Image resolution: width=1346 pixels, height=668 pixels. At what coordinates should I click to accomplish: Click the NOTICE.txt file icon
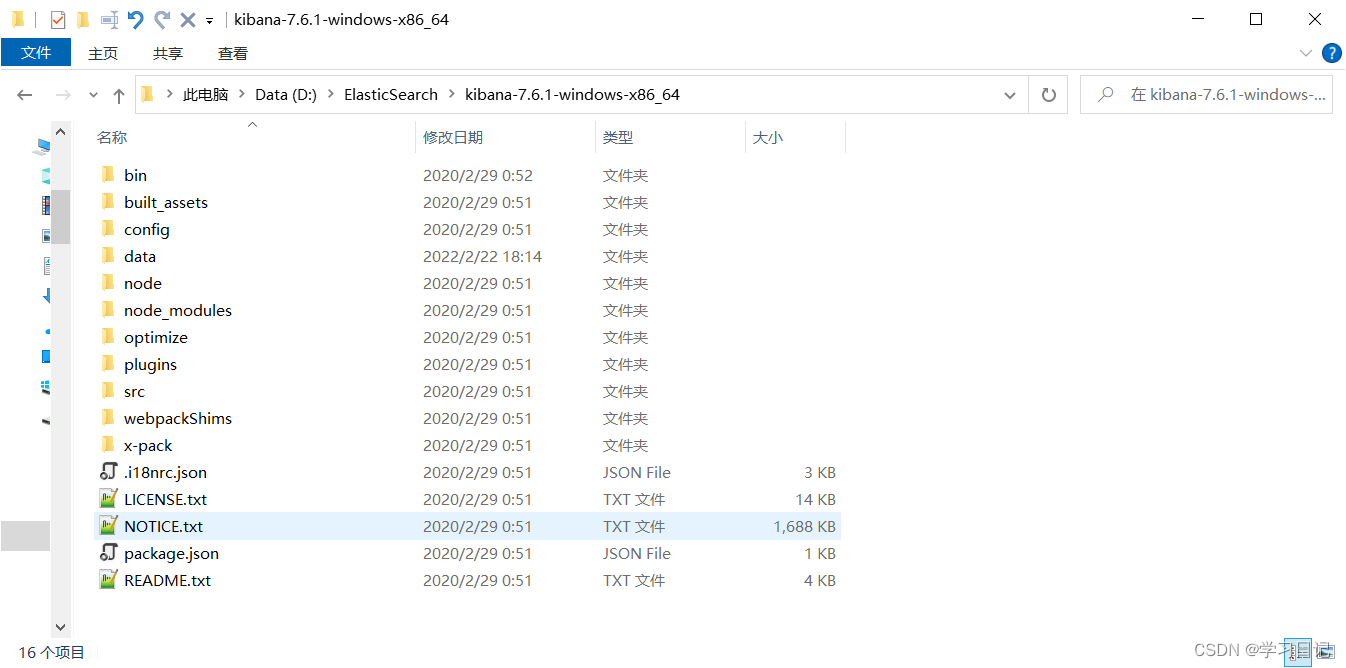tap(109, 526)
